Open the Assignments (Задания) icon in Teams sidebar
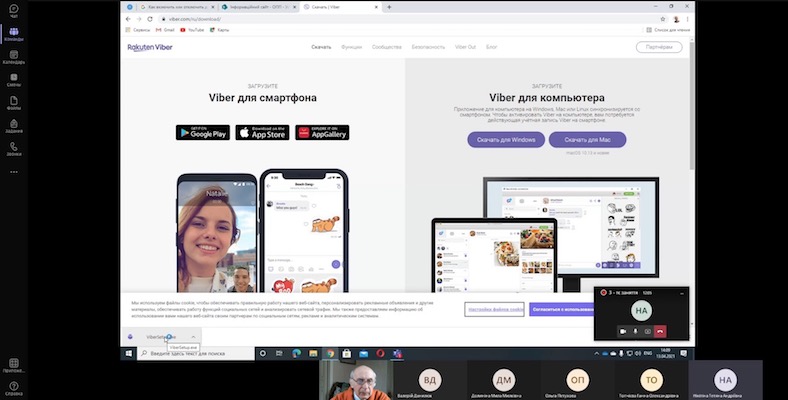This screenshot has width=788, height=400. pyautogui.click(x=14, y=126)
